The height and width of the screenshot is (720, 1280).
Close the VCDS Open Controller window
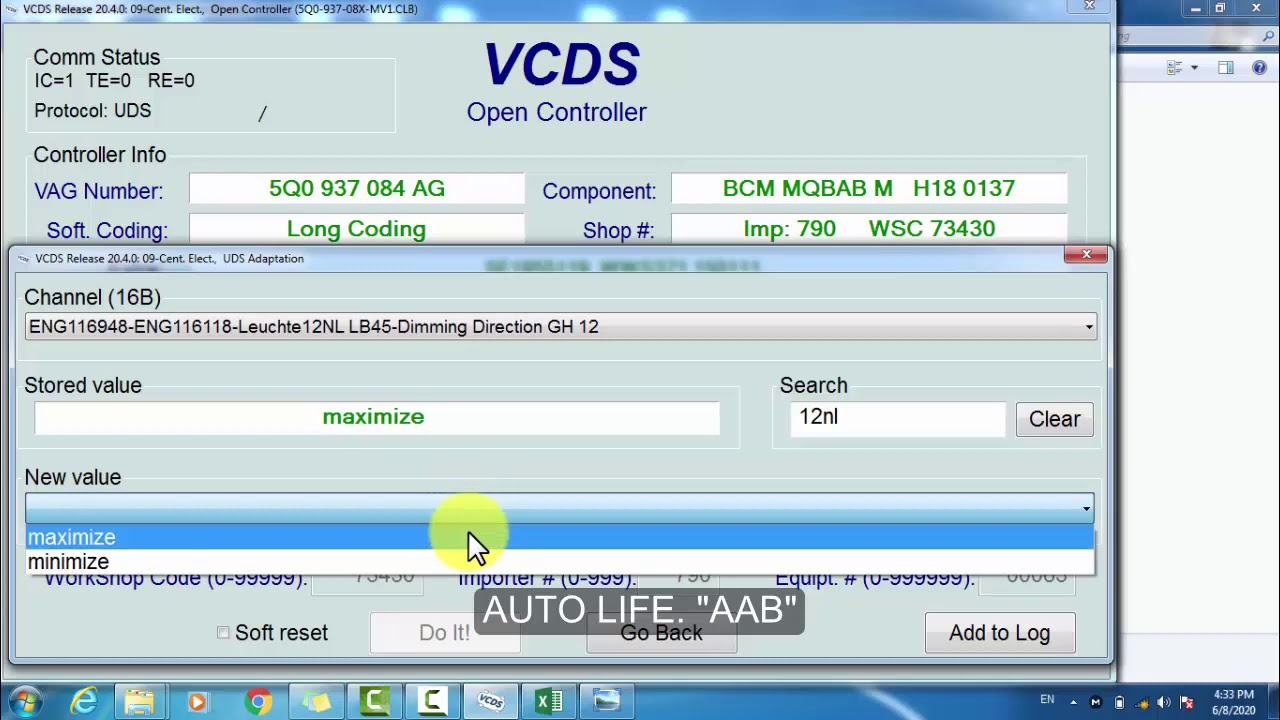click(x=1090, y=6)
